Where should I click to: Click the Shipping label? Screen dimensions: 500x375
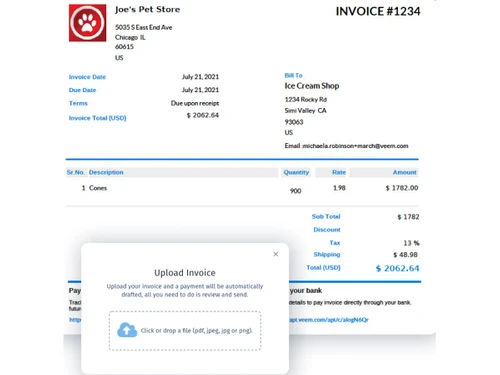[x=327, y=255]
